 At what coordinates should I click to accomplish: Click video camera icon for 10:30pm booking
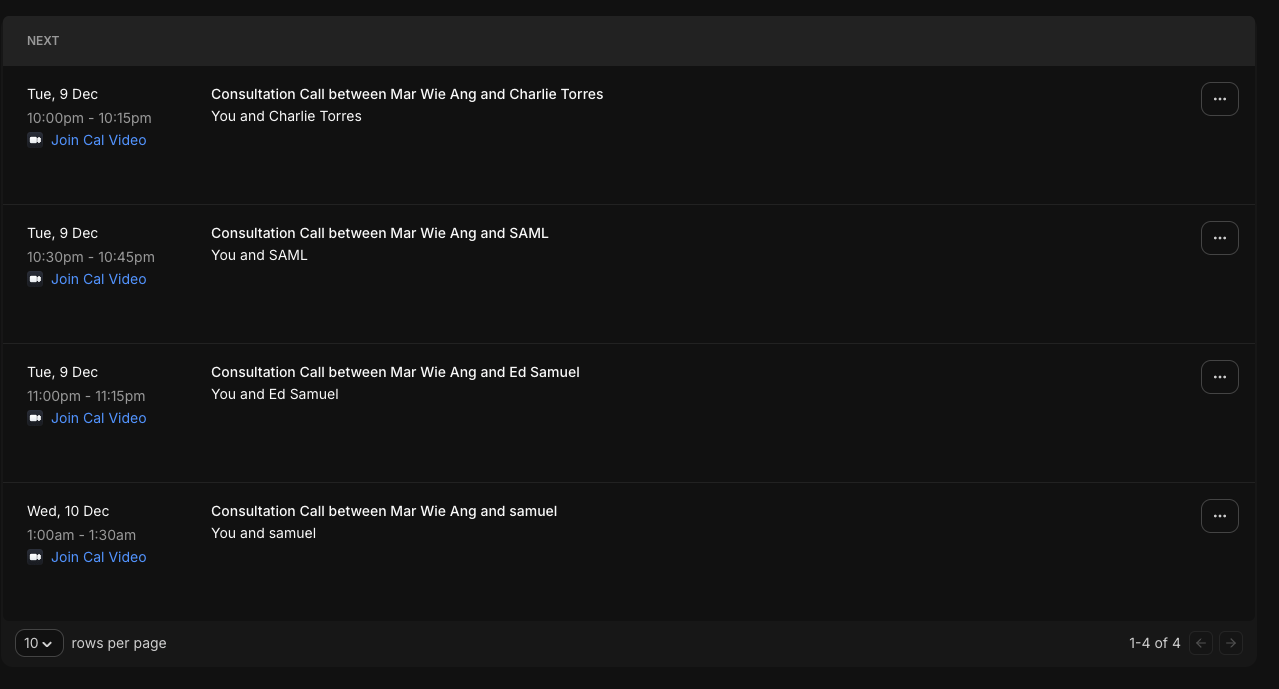[x=35, y=279]
